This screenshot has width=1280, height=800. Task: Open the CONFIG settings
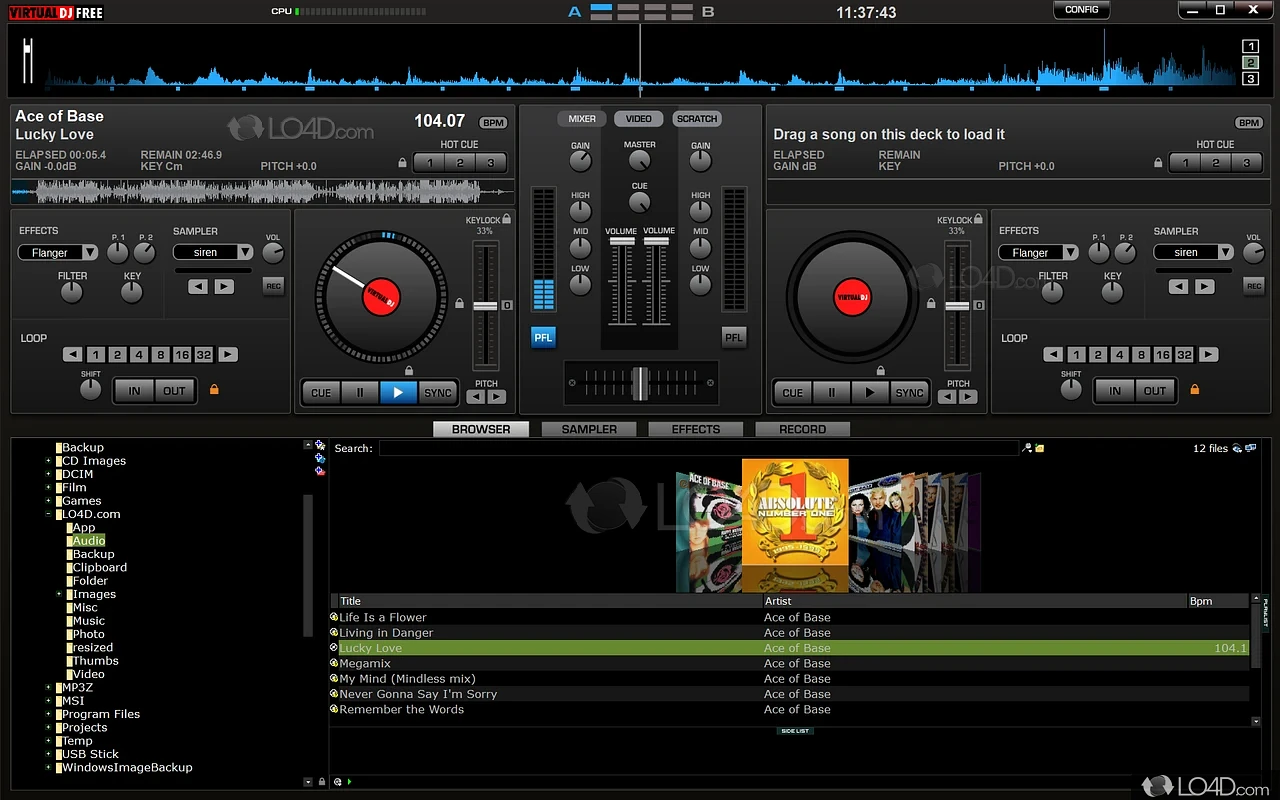click(x=1082, y=10)
